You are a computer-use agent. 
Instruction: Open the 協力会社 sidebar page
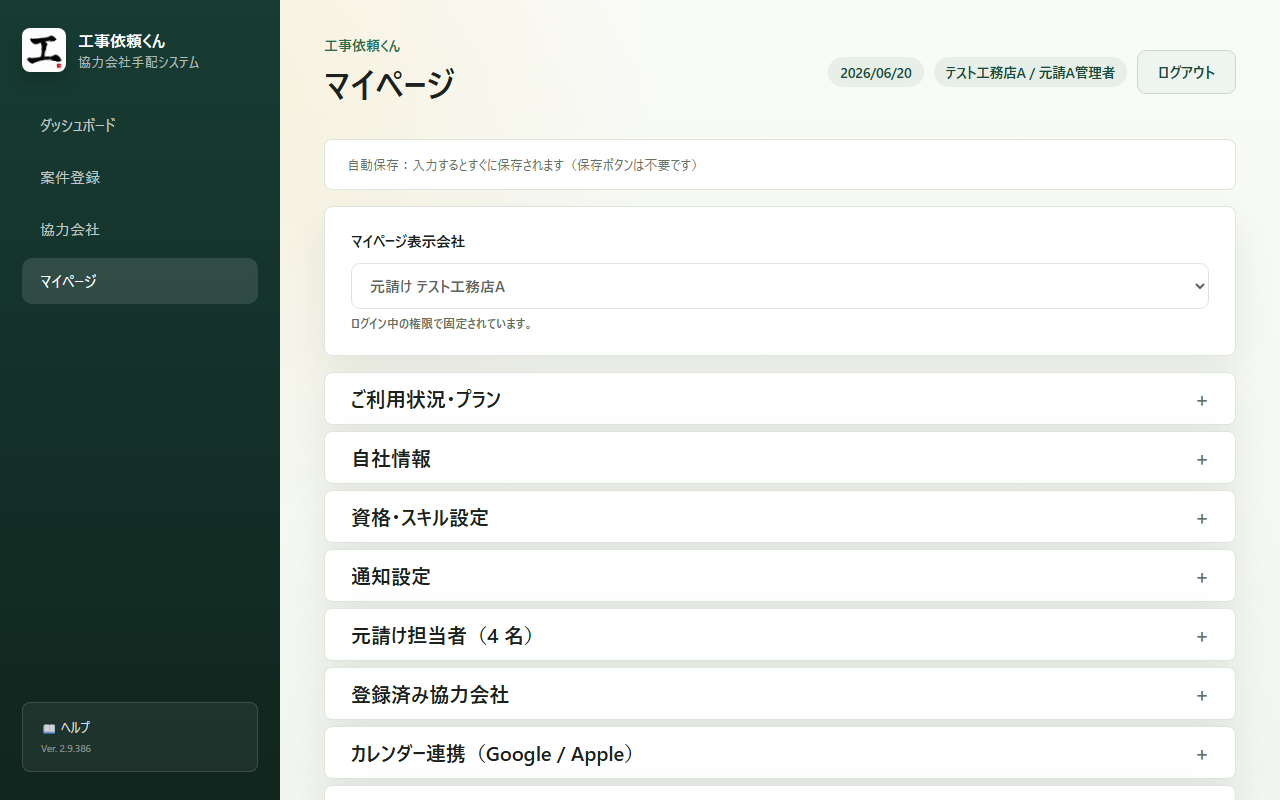click(140, 229)
